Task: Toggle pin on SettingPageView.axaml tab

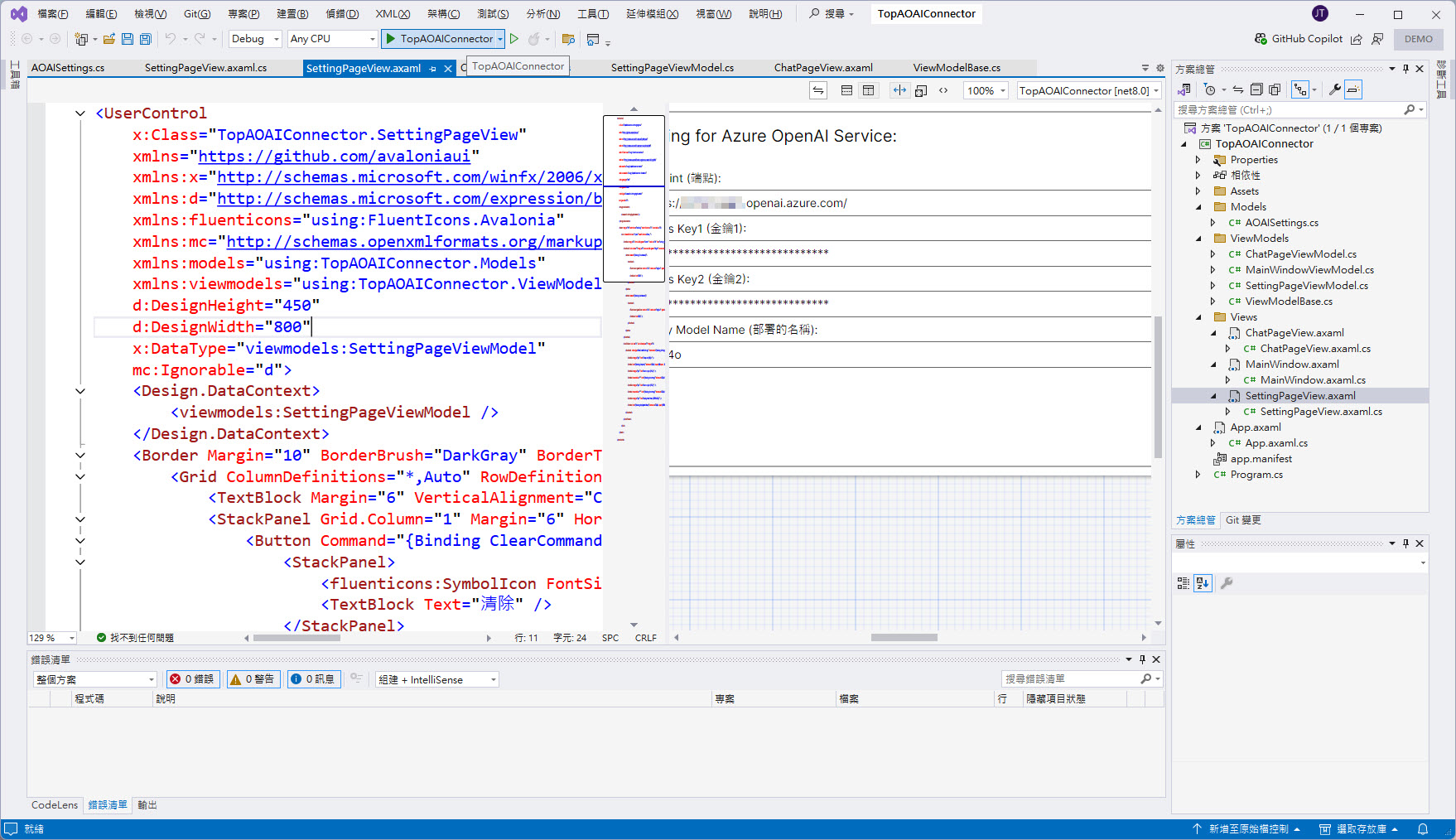Action: pyautogui.click(x=432, y=69)
